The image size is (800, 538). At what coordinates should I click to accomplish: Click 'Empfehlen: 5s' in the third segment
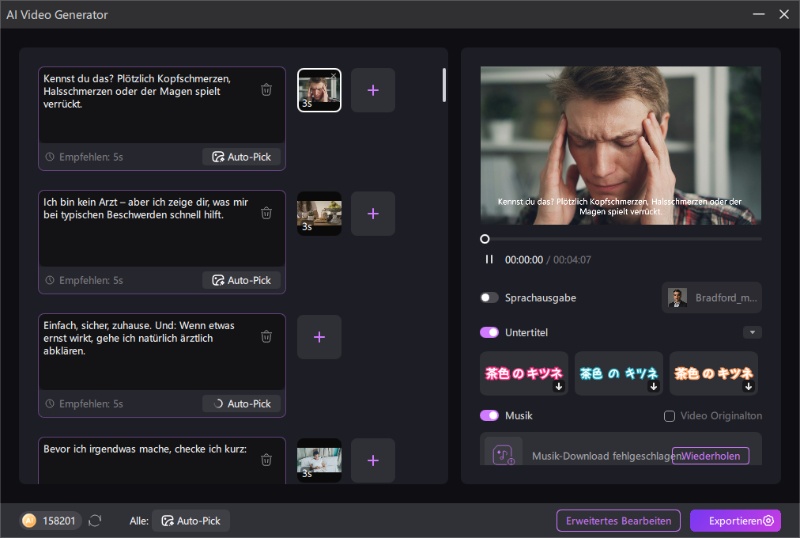[84, 404]
